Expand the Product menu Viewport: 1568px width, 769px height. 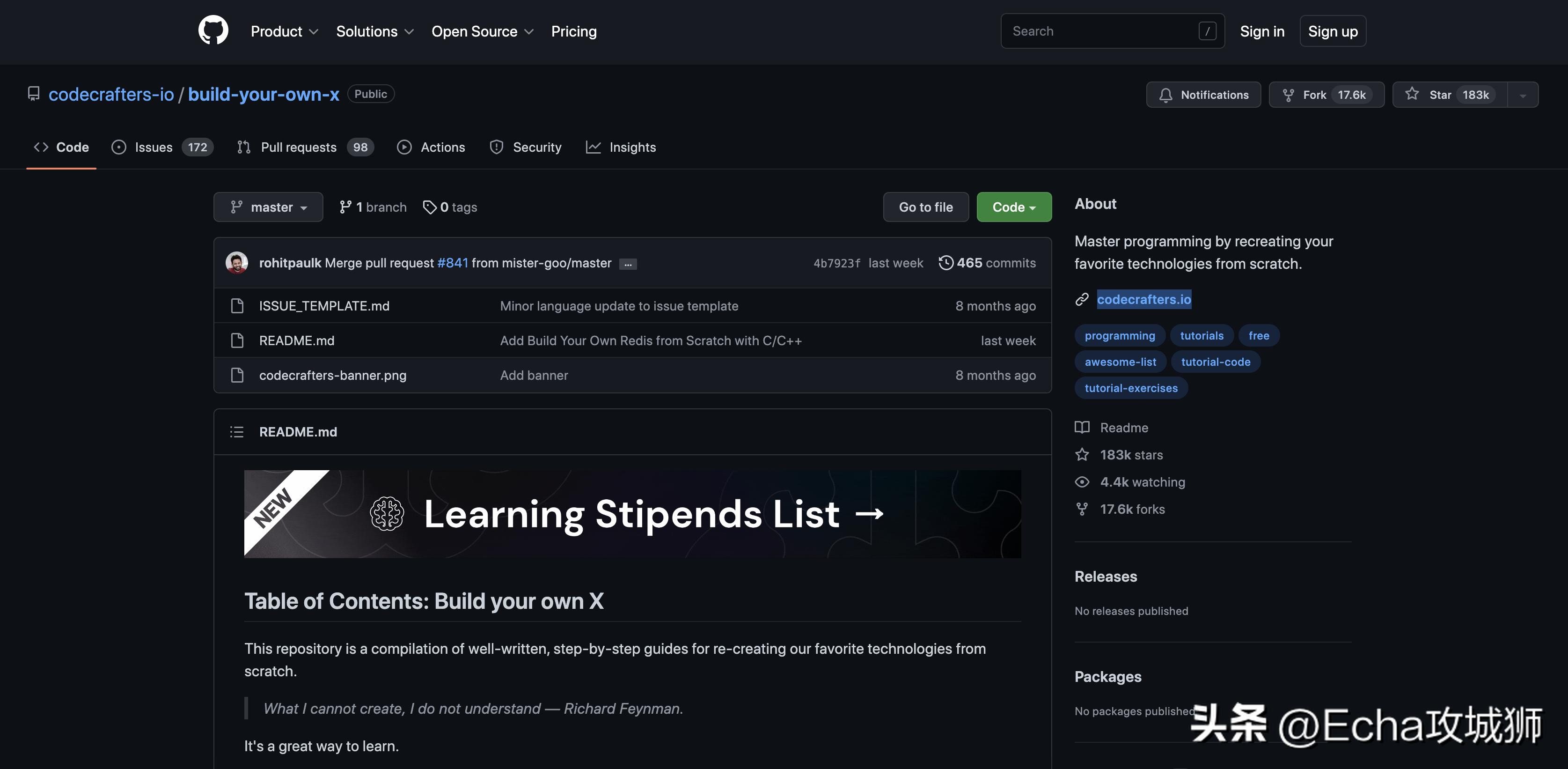[284, 31]
